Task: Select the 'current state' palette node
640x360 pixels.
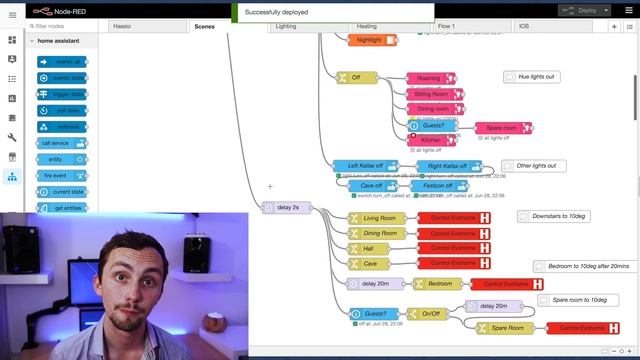Action: coord(62,192)
